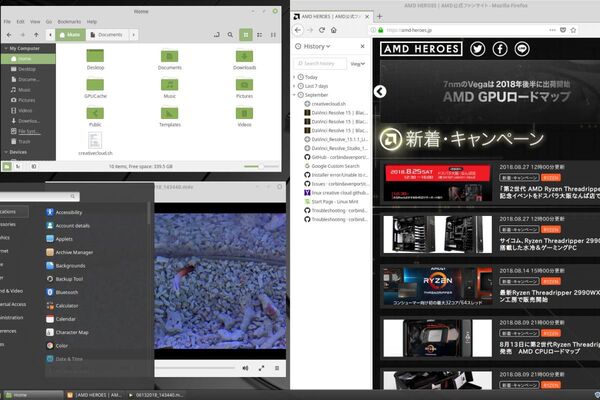Toggle video player mute speaker icon
Screen dimensions: 600x400
point(245,368)
